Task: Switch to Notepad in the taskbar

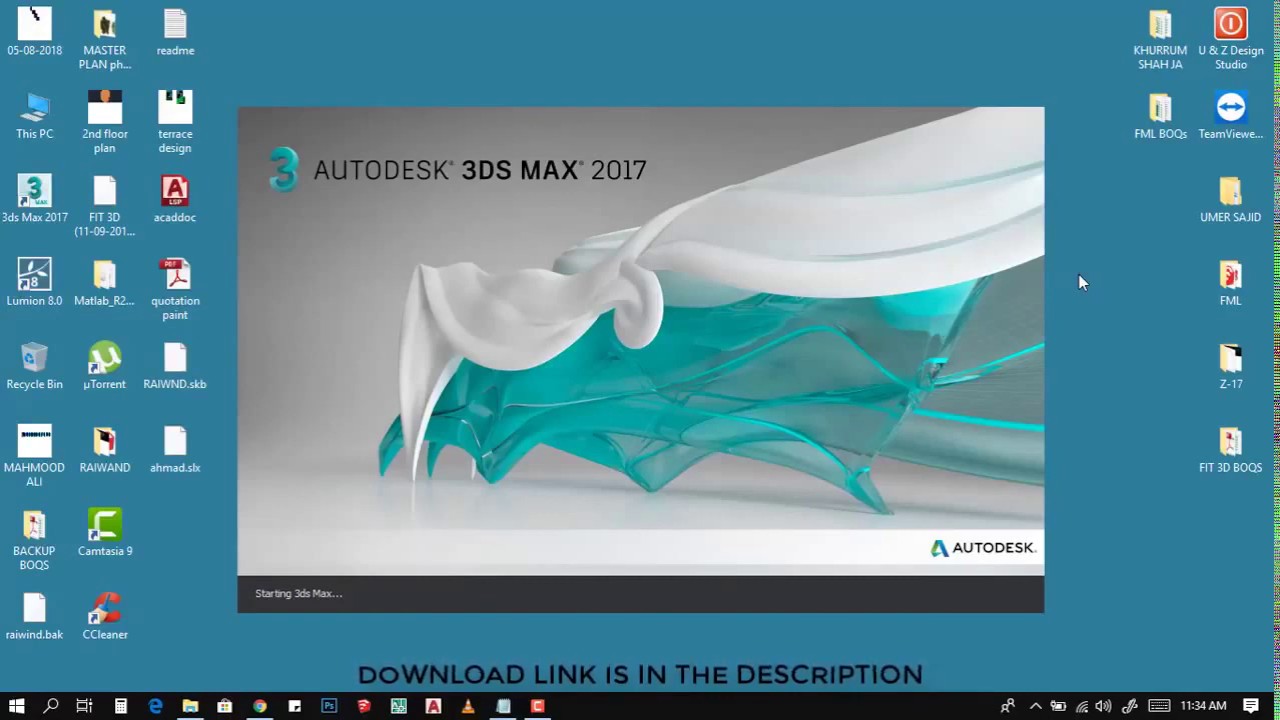Action: click(503, 706)
